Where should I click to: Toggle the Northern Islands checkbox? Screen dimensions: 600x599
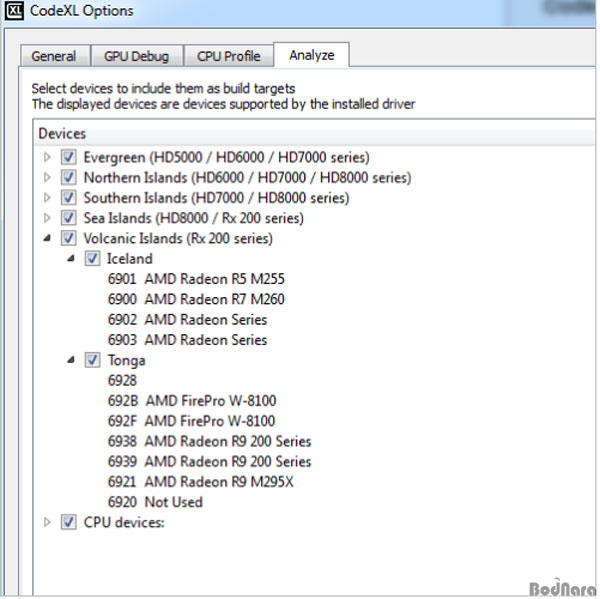coord(69,178)
